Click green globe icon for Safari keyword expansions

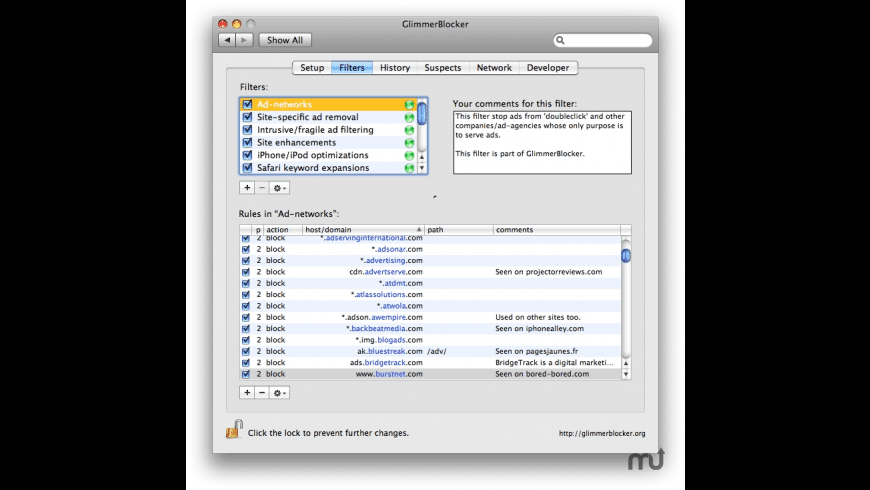409,168
